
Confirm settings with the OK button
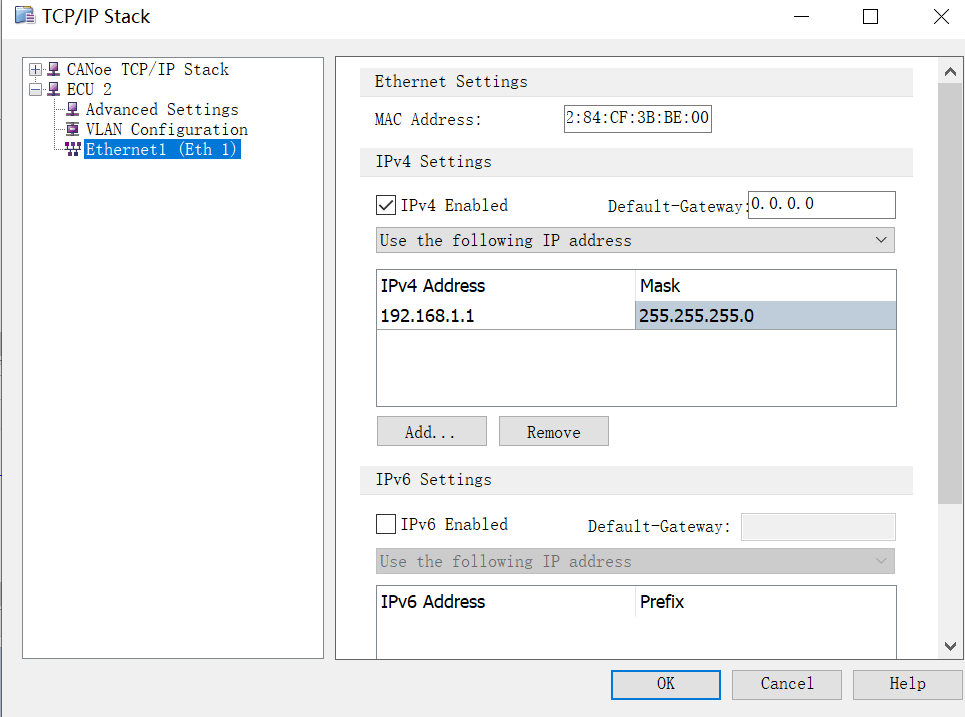665,684
